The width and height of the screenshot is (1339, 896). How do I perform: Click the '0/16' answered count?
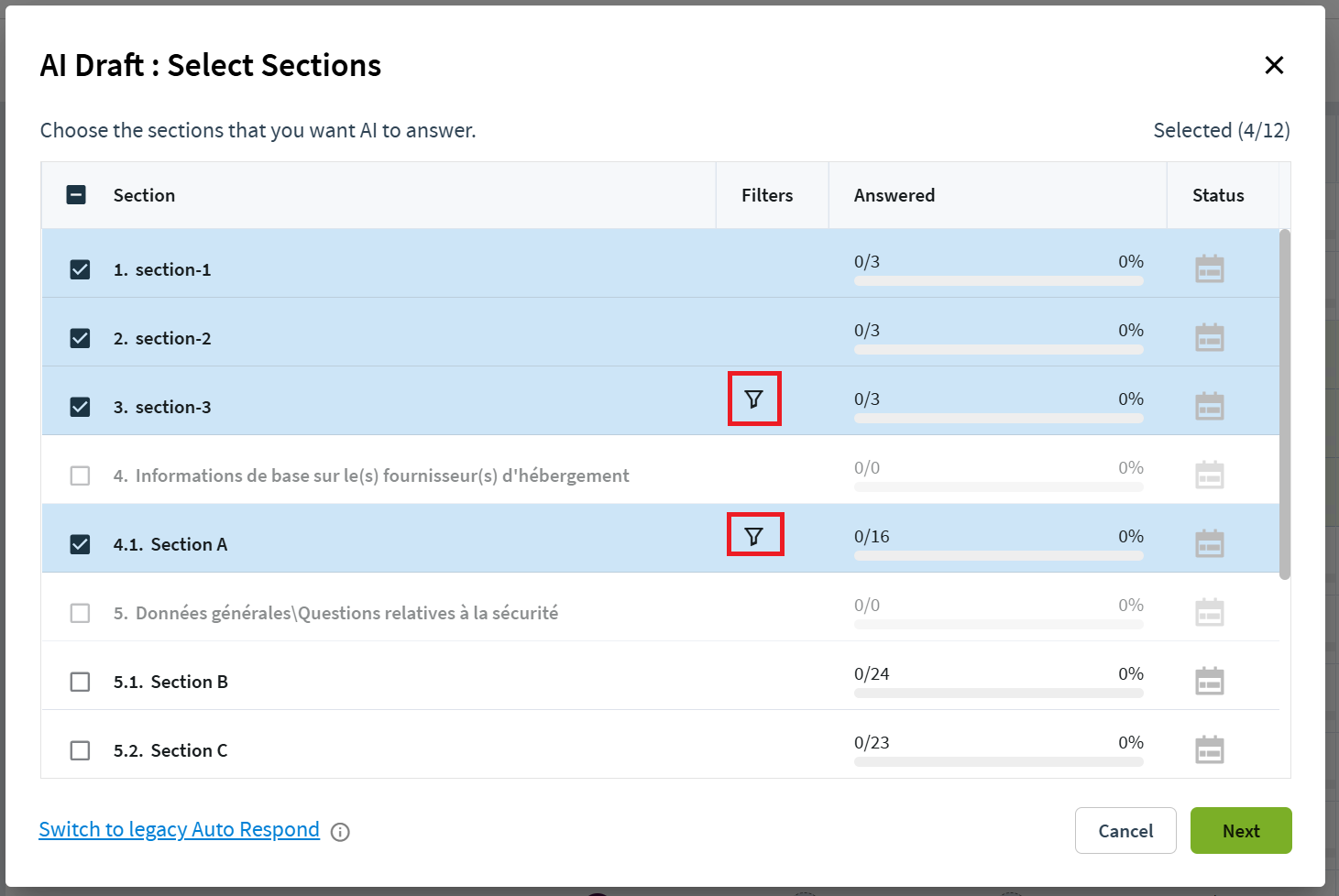click(872, 536)
